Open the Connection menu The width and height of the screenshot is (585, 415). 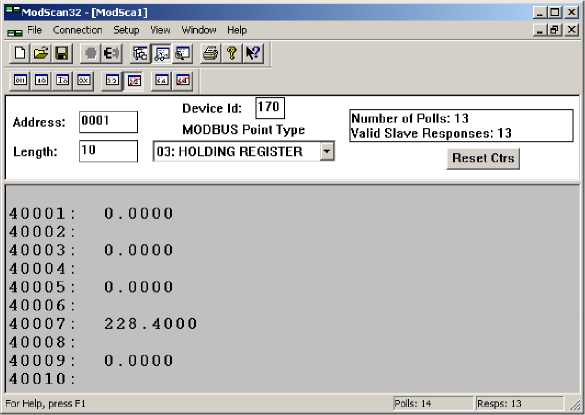[78, 30]
